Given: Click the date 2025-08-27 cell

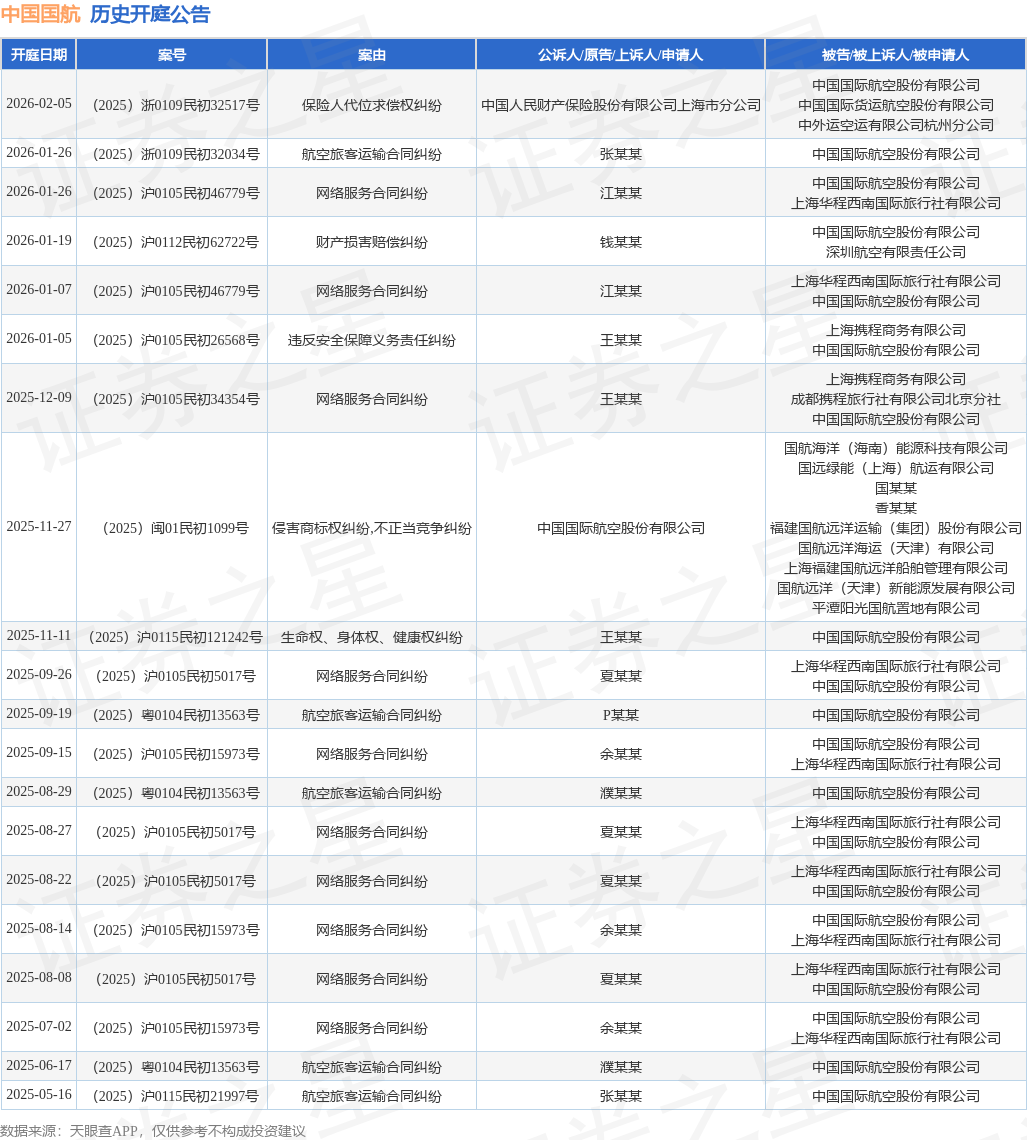Looking at the screenshot, I should point(39,830).
